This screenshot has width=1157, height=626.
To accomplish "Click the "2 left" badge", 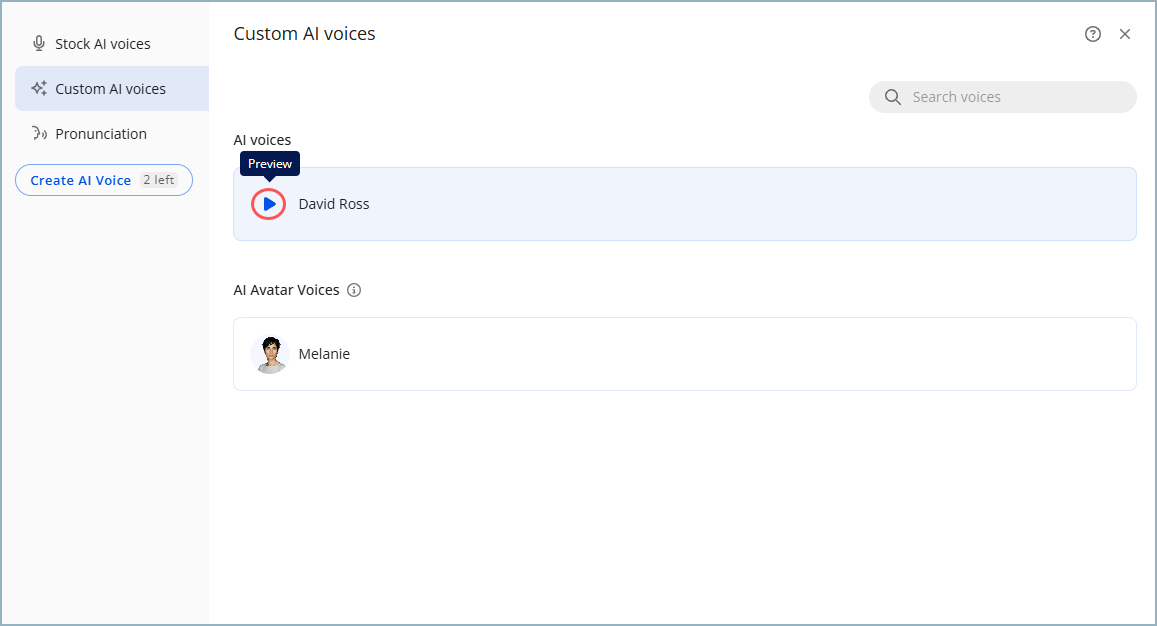I will pos(158,180).
